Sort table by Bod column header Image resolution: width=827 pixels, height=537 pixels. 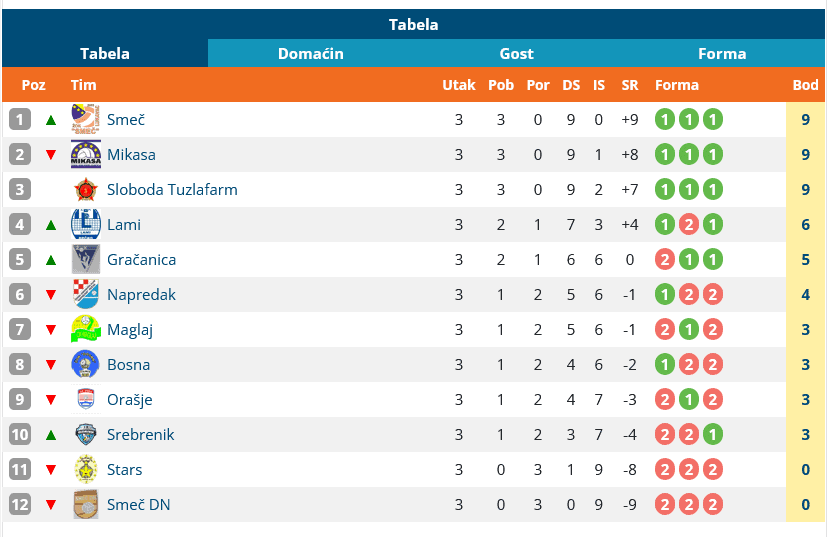pos(806,85)
